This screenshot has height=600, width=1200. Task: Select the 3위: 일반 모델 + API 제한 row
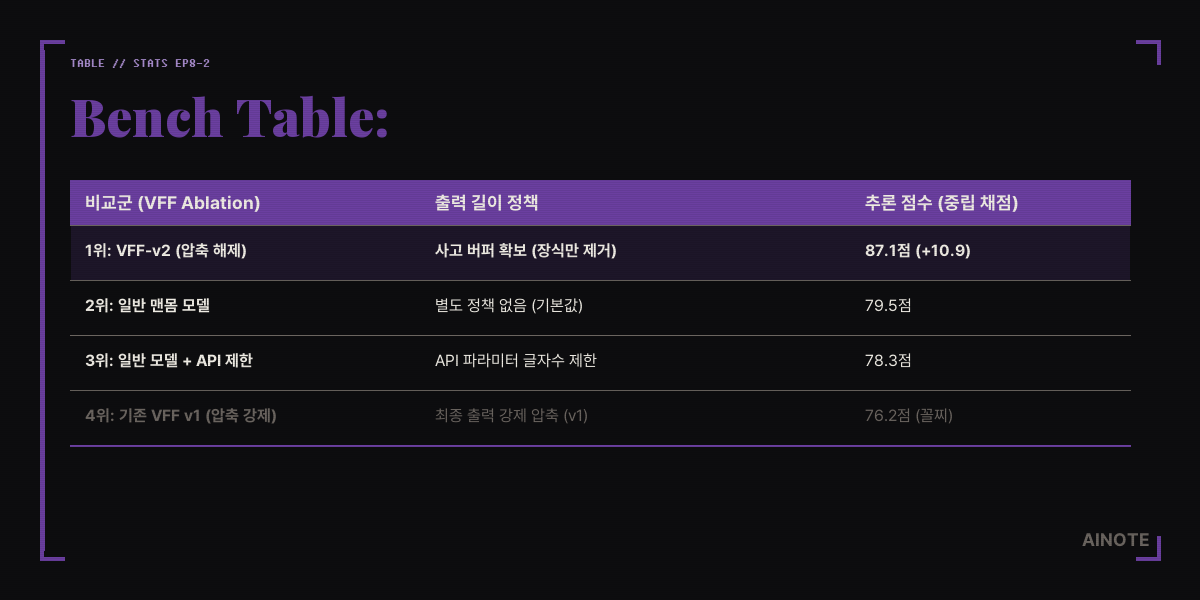[x=600, y=363]
